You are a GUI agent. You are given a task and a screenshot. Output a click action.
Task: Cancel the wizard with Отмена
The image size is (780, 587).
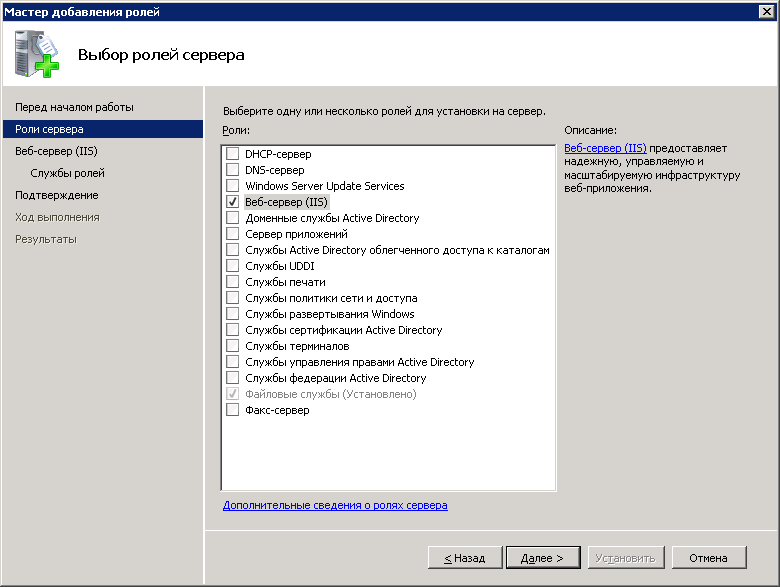[708, 558]
